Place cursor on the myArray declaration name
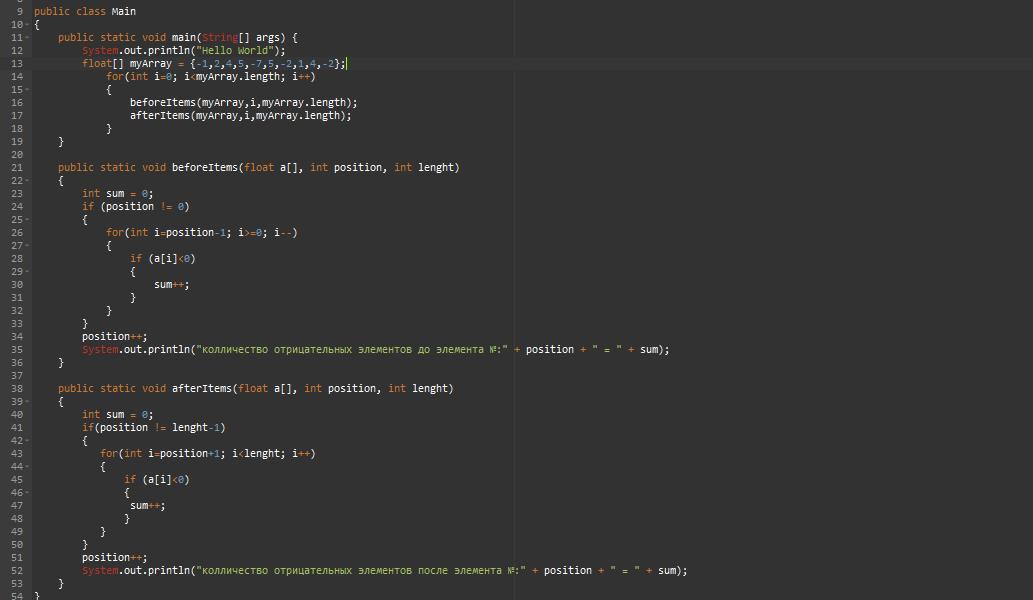This screenshot has width=1033, height=600. click(151, 64)
